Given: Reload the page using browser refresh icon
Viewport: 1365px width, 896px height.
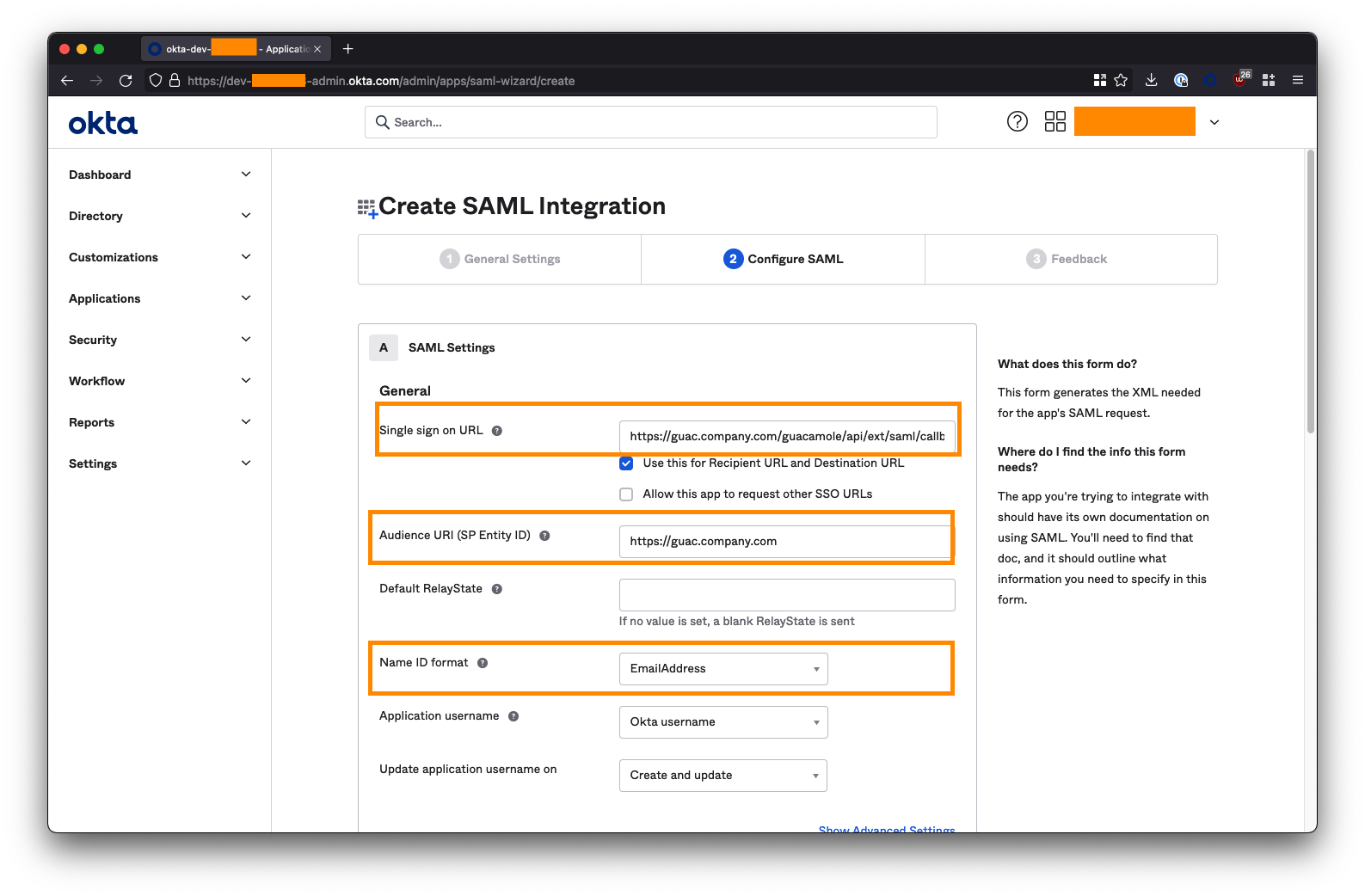Looking at the screenshot, I should [126, 81].
